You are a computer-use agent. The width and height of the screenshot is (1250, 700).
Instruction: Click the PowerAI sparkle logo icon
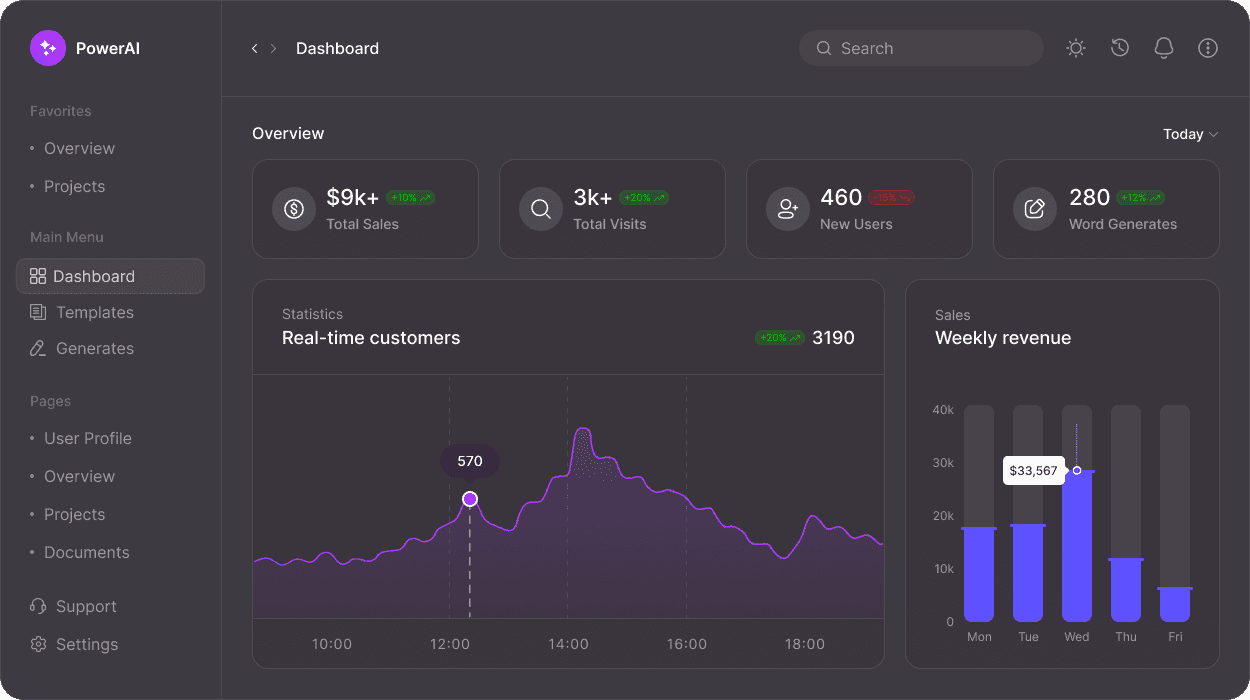(47, 48)
